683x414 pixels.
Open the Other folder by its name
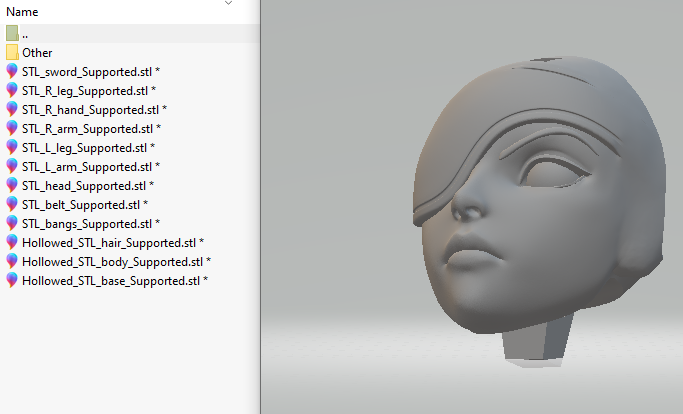[37, 52]
